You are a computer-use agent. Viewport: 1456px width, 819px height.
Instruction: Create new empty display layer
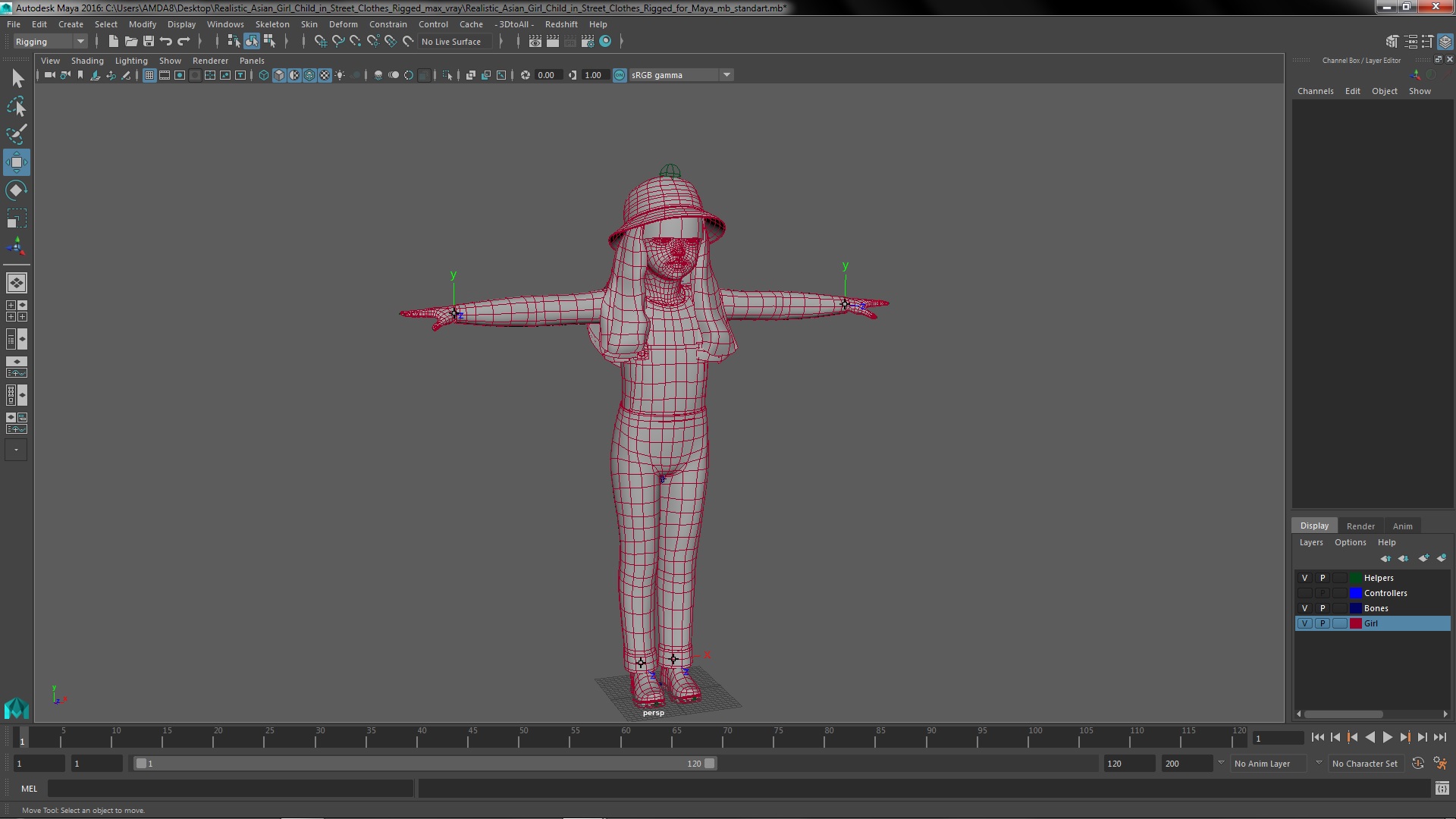[1423, 558]
